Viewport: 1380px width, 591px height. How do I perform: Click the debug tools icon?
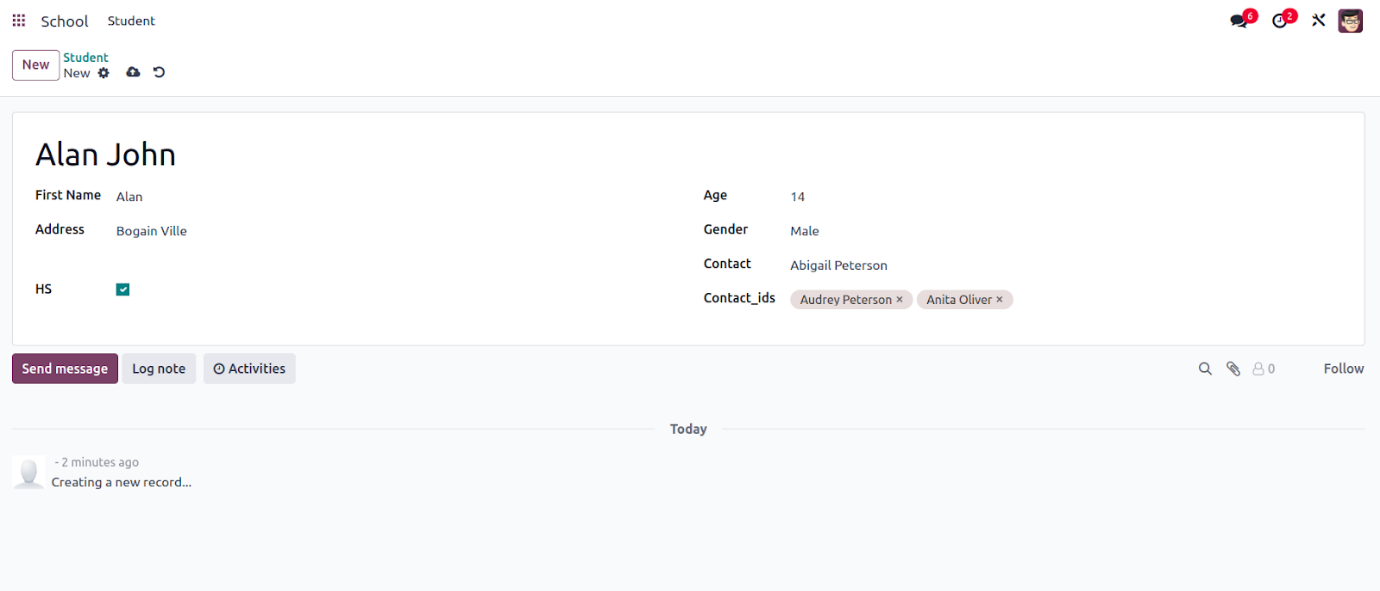(x=1319, y=21)
